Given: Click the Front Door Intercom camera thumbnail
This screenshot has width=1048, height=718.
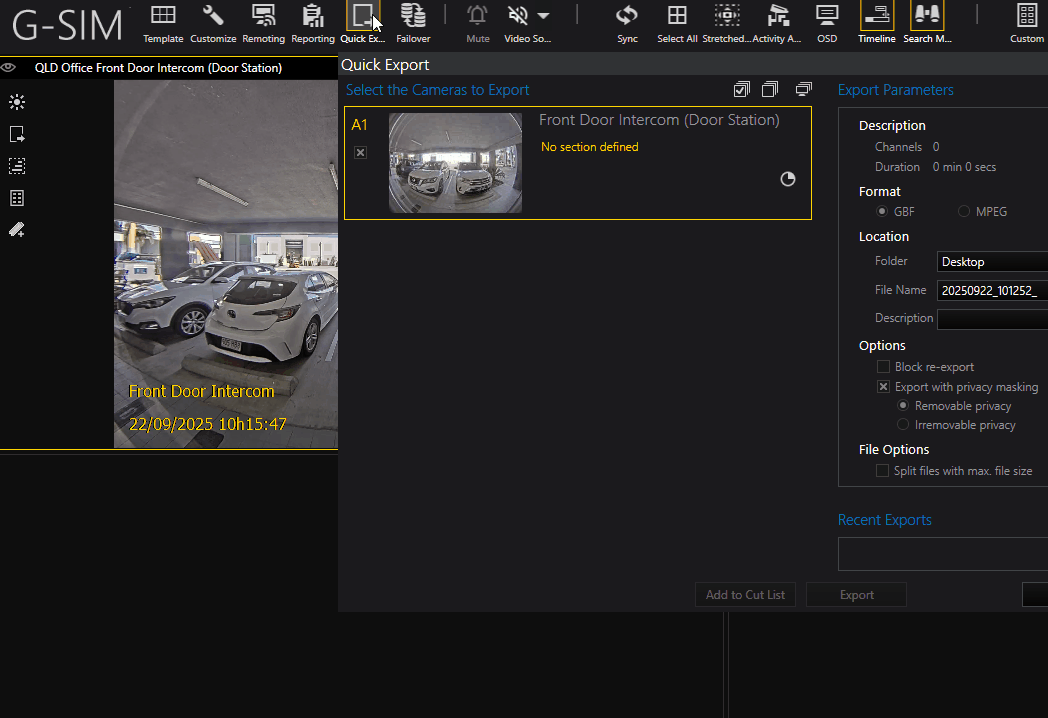Looking at the screenshot, I should [x=455, y=163].
